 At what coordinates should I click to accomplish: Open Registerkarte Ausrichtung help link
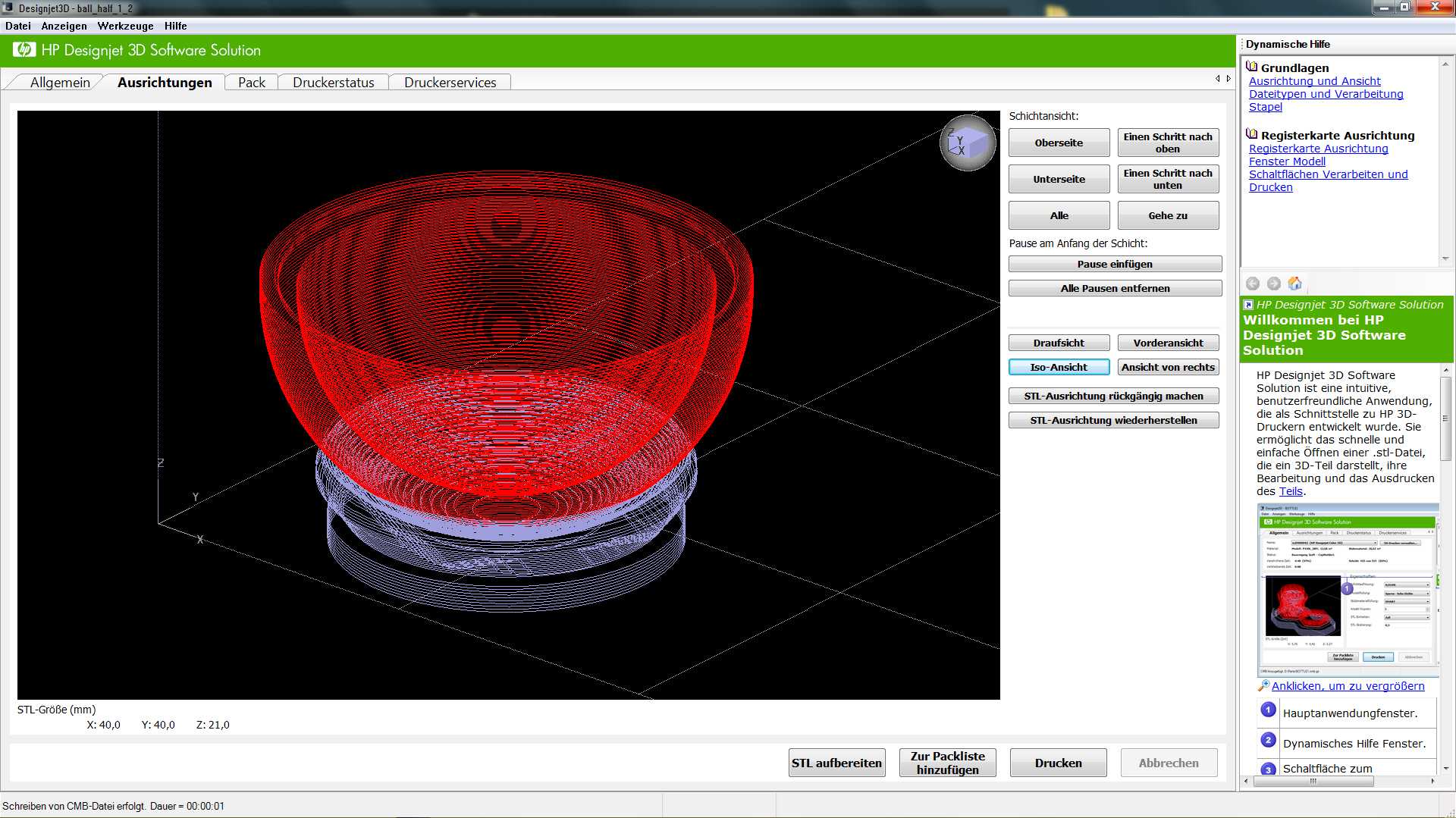coord(1318,149)
